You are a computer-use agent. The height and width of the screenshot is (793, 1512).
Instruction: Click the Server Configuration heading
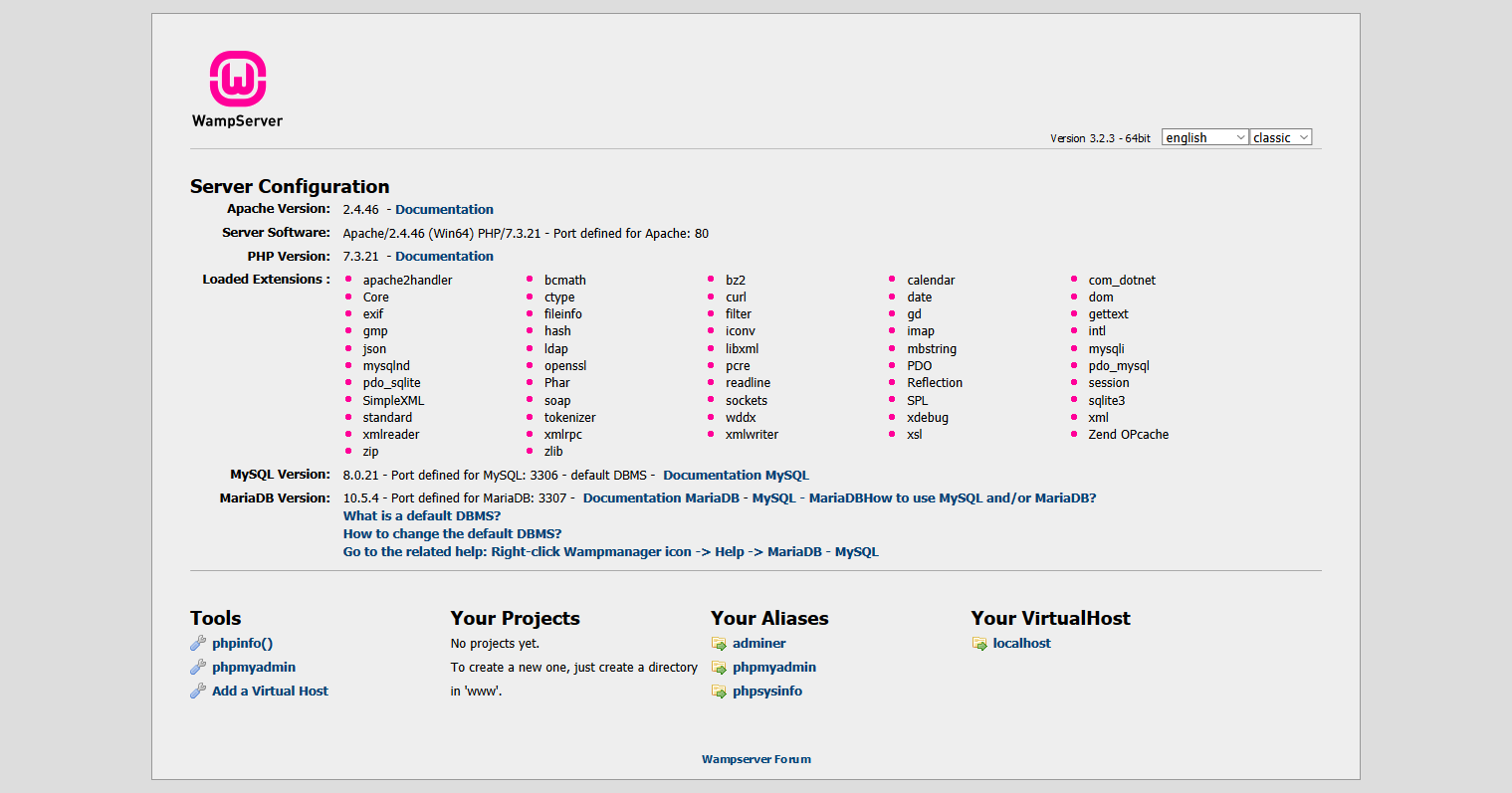point(290,186)
